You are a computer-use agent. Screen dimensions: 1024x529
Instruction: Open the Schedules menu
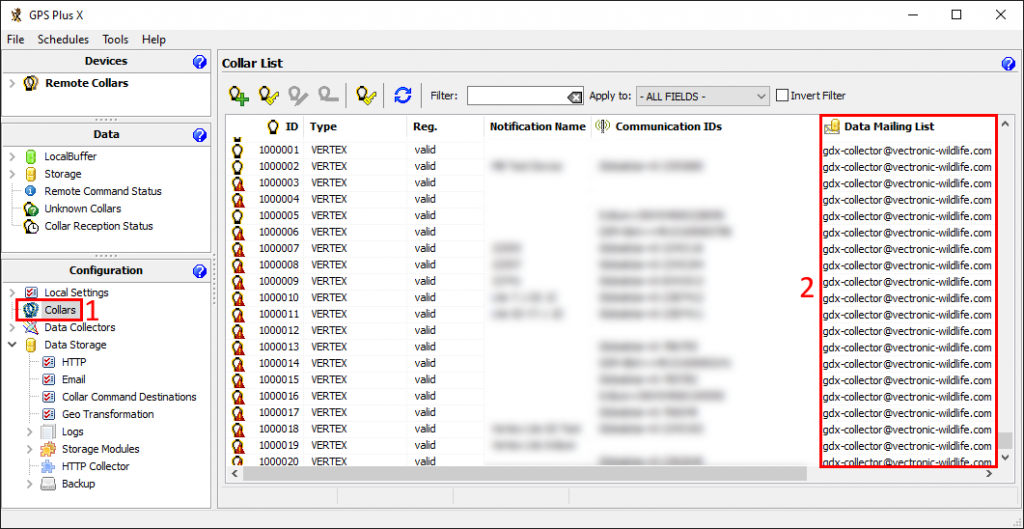point(63,39)
